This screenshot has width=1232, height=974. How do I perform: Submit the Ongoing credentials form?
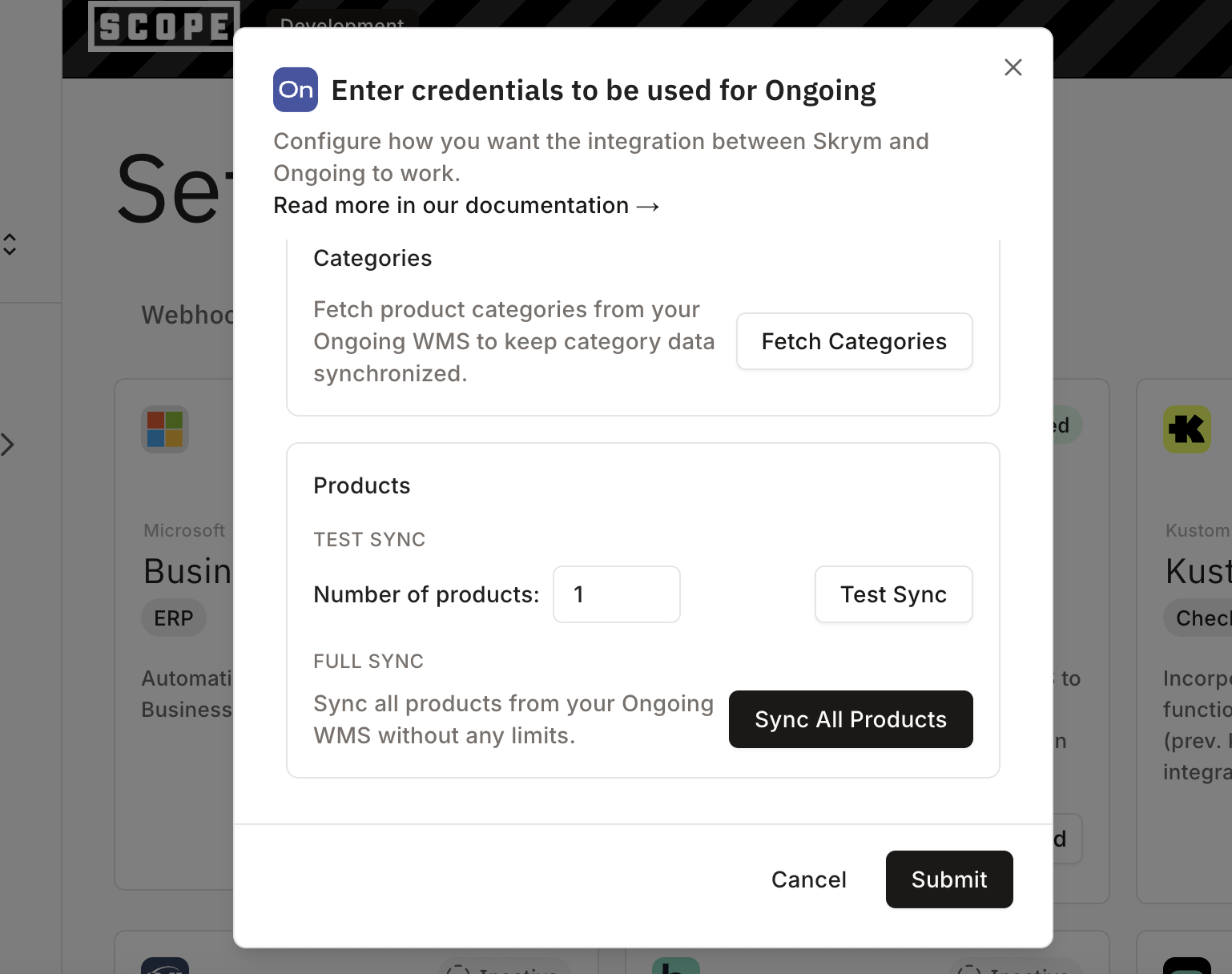(x=949, y=879)
